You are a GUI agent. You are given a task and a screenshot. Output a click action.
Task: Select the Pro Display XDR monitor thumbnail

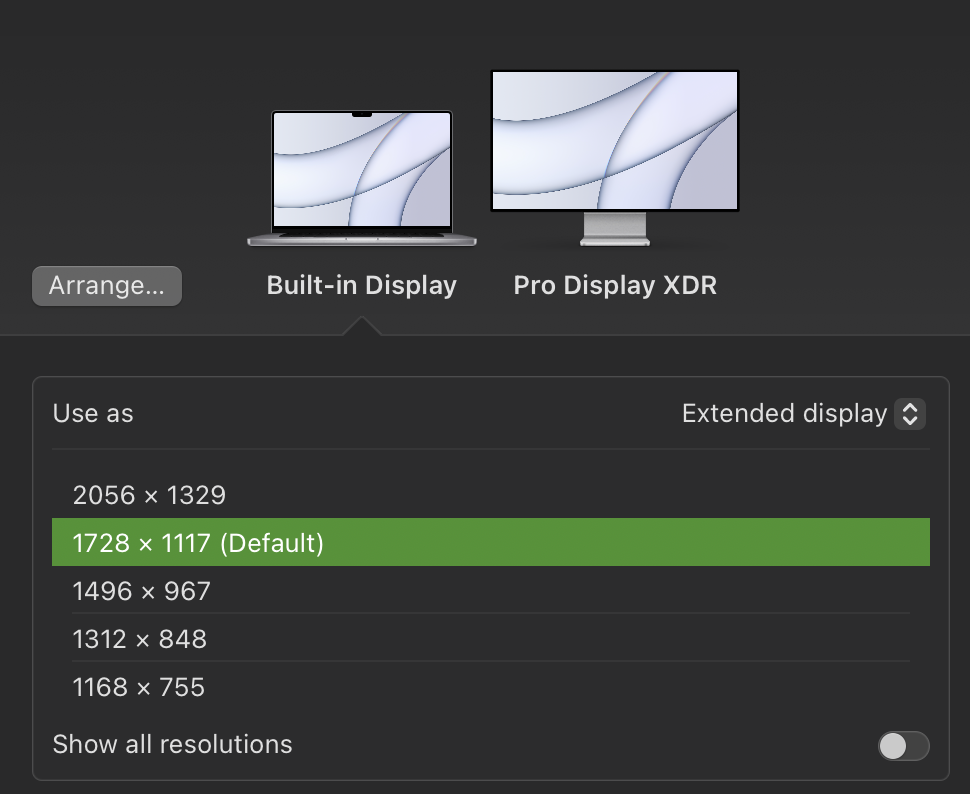(615, 158)
